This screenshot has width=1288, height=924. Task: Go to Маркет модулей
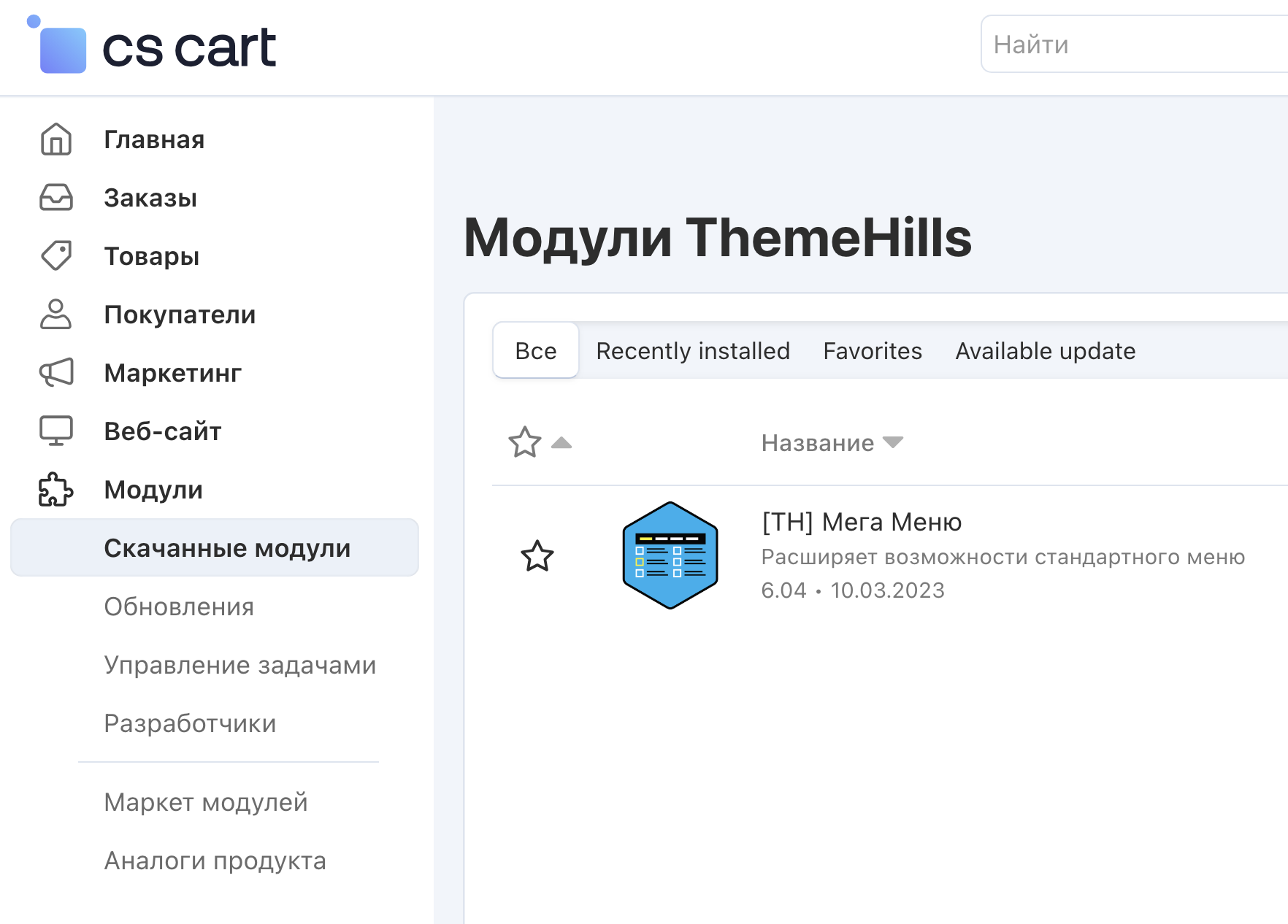click(x=206, y=802)
